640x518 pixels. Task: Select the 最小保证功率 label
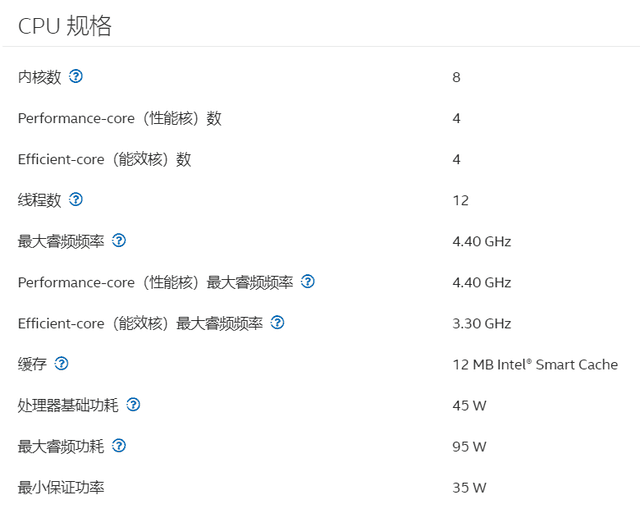(x=61, y=487)
